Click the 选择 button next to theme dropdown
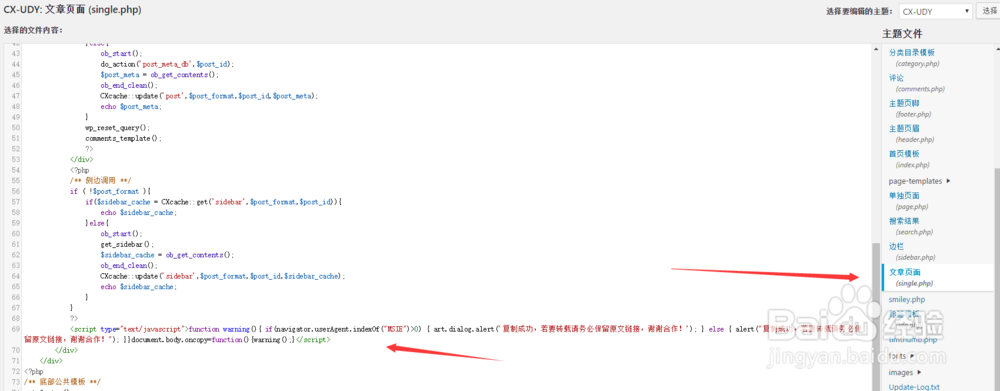Image resolution: width=1000 pixels, height=391 pixels. (988, 11)
